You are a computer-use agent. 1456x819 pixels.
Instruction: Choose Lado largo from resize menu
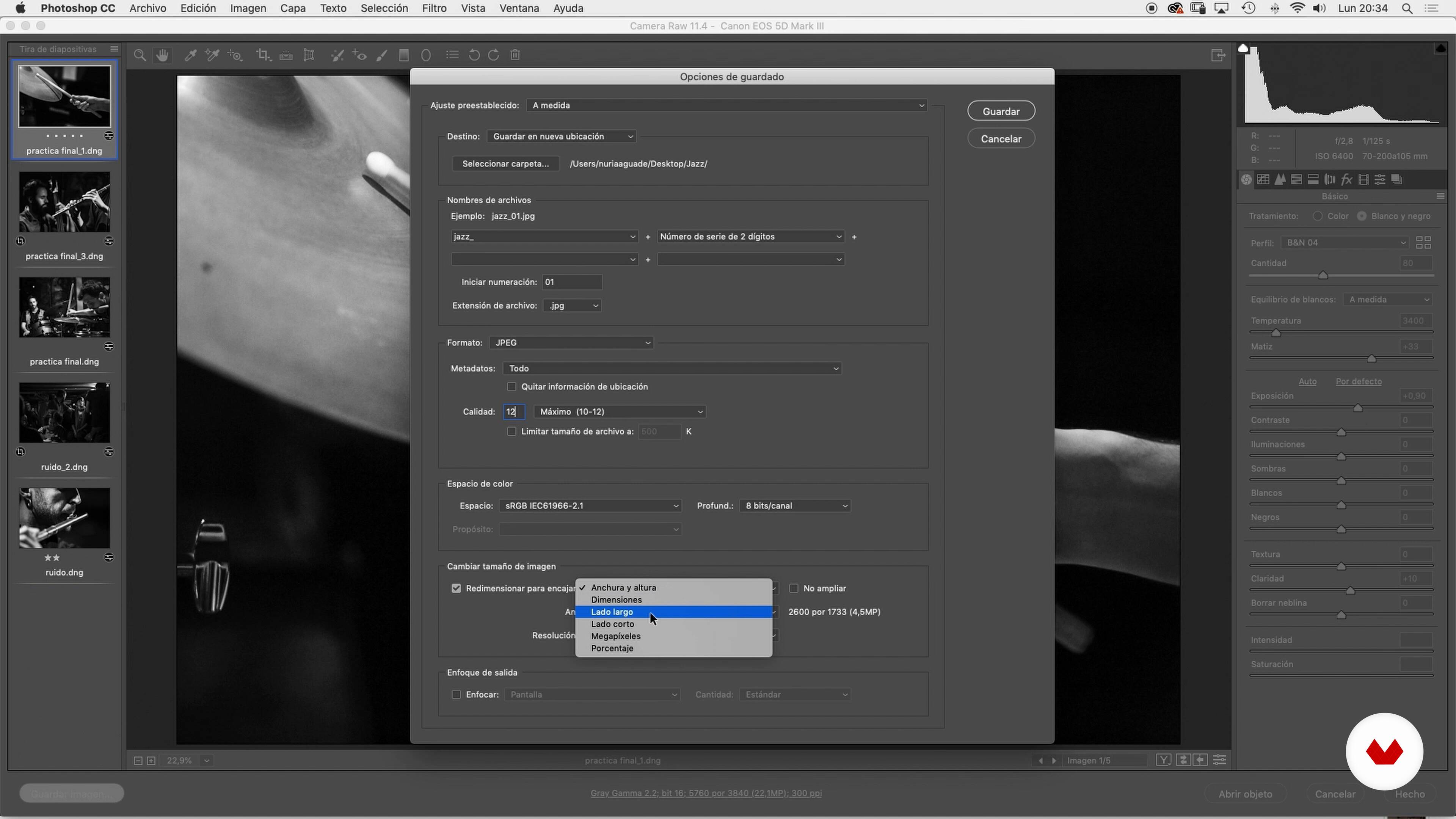pyautogui.click(x=674, y=612)
